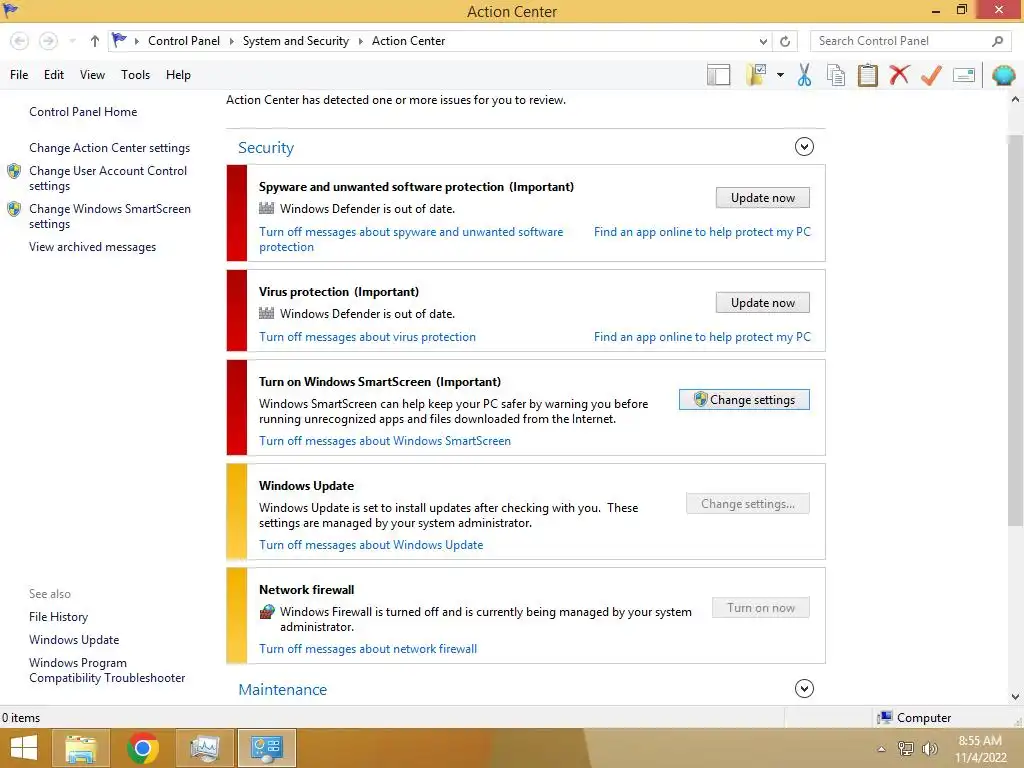Refresh the Action Center page
This screenshot has height=768, width=1024.
pyautogui.click(x=785, y=41)
